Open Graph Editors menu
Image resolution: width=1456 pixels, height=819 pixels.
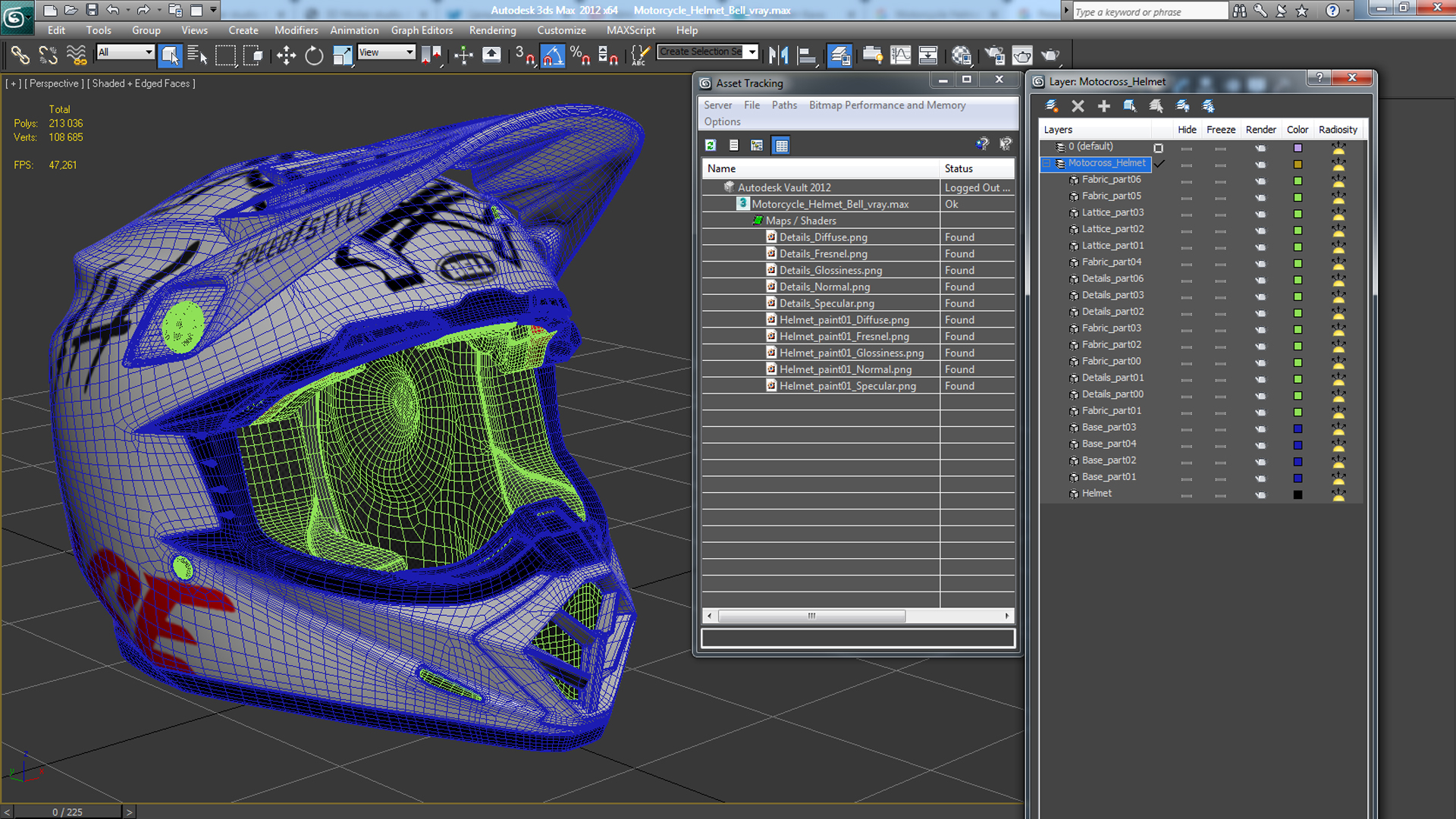click(422, 30)
